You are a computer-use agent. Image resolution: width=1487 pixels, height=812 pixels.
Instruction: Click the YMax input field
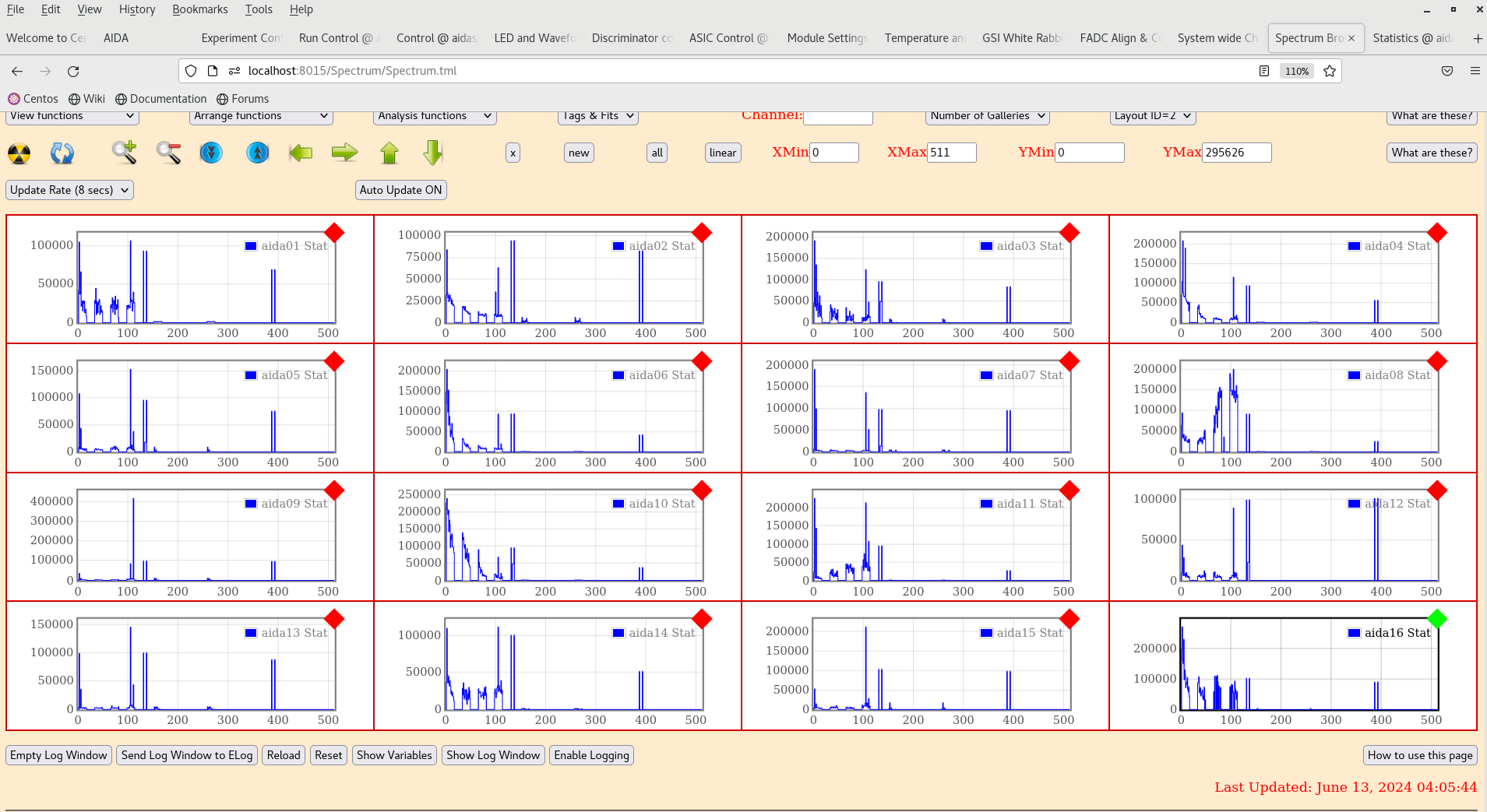point(1236,153)
